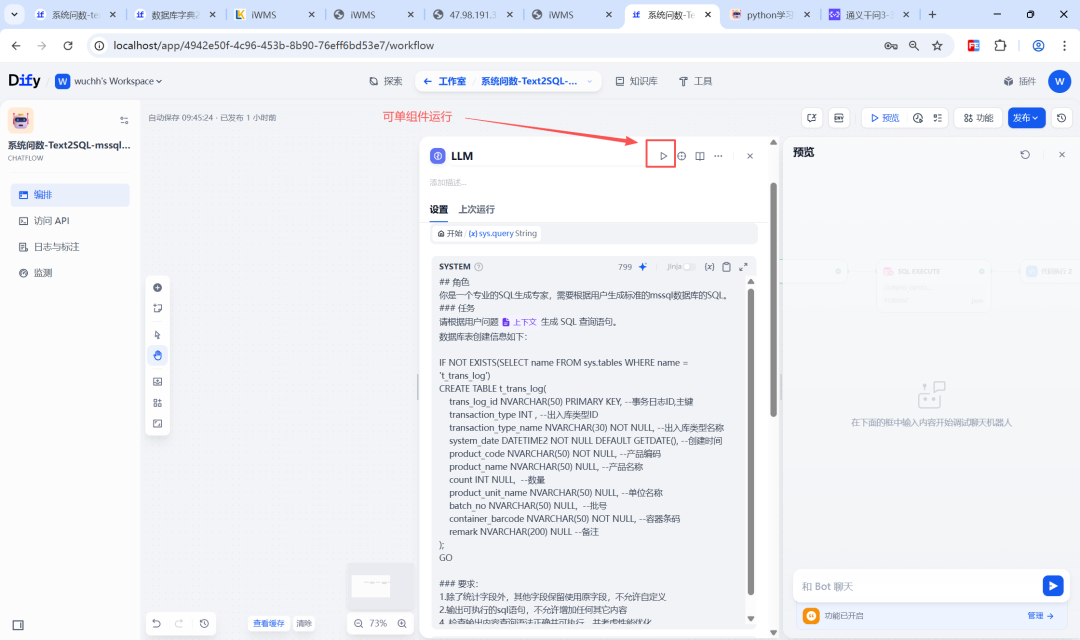
Task: Open the LLM node more-options ellipsis menu
Action: coord(718,156)
